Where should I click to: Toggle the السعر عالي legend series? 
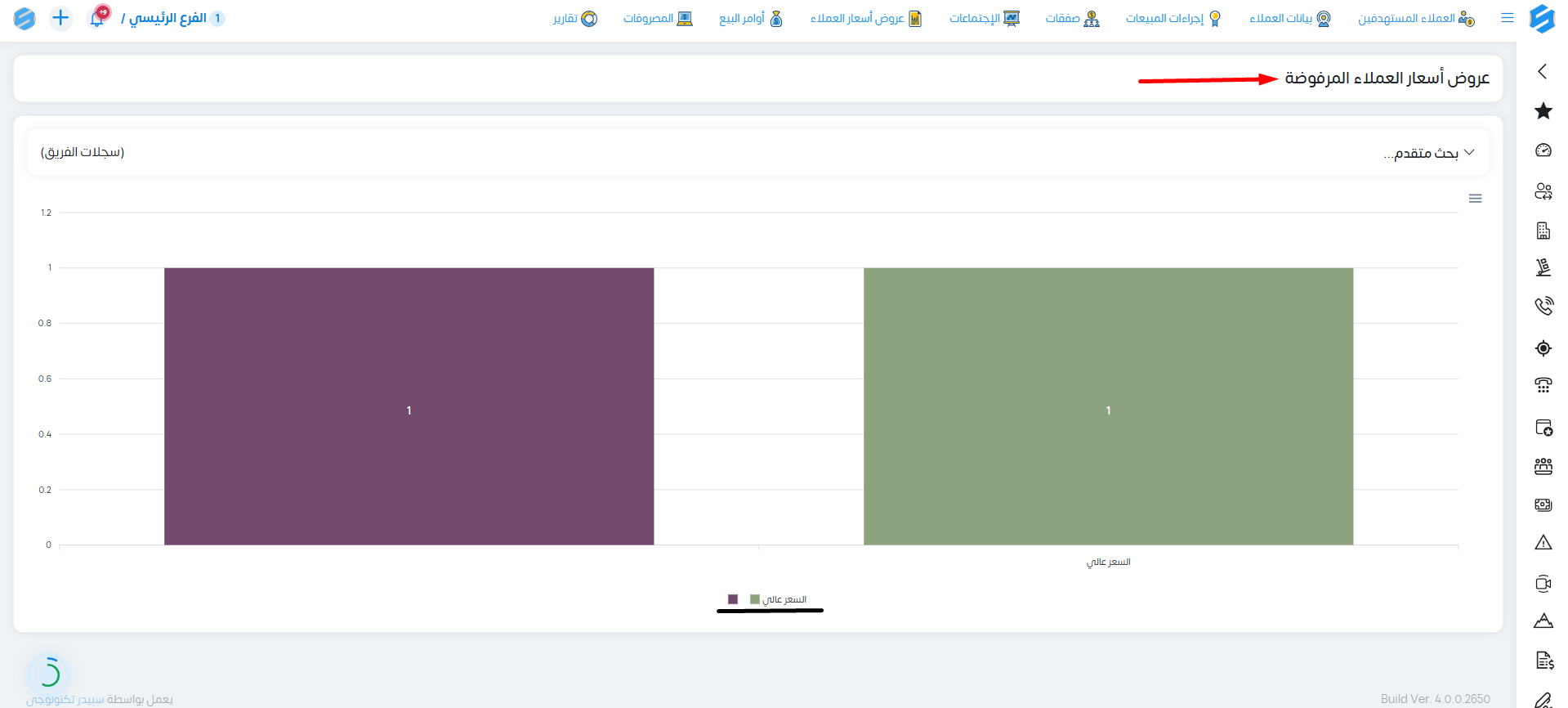(x=778, y=599)
